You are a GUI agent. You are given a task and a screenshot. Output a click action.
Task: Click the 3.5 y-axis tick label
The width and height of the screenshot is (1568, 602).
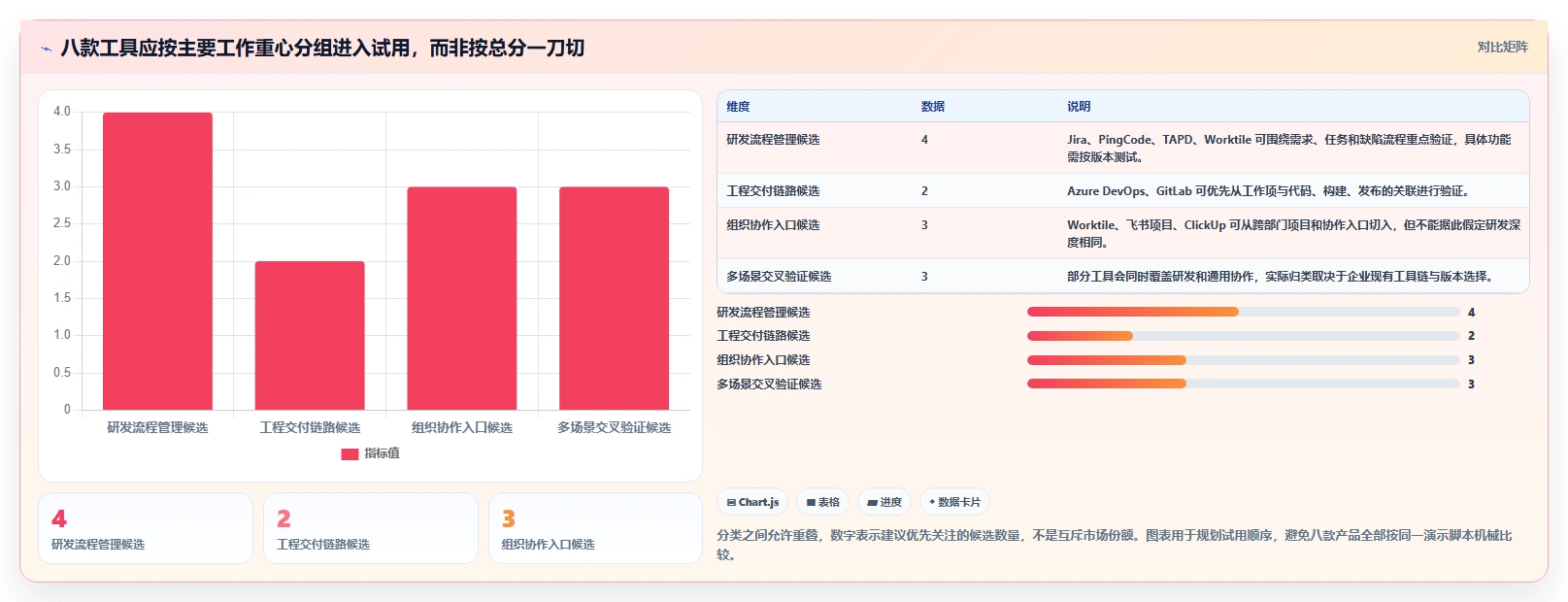pyautogui.click(x=62, y=149)
